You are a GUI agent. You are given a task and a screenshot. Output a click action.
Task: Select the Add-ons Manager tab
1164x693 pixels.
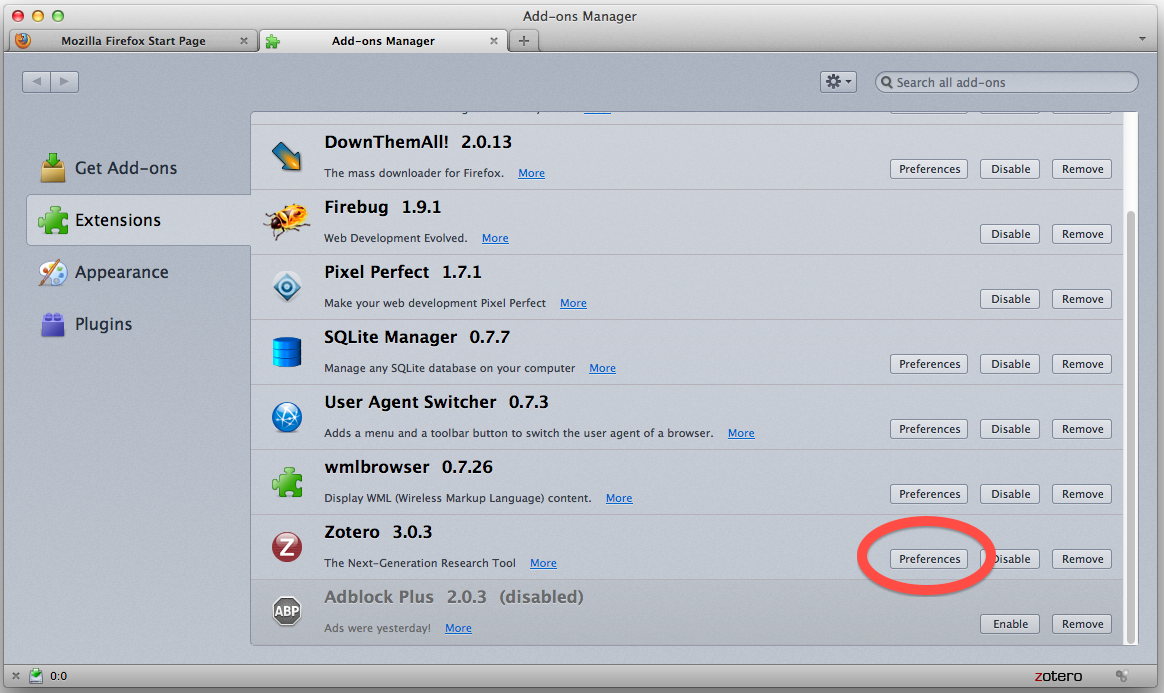coord(383,41)
